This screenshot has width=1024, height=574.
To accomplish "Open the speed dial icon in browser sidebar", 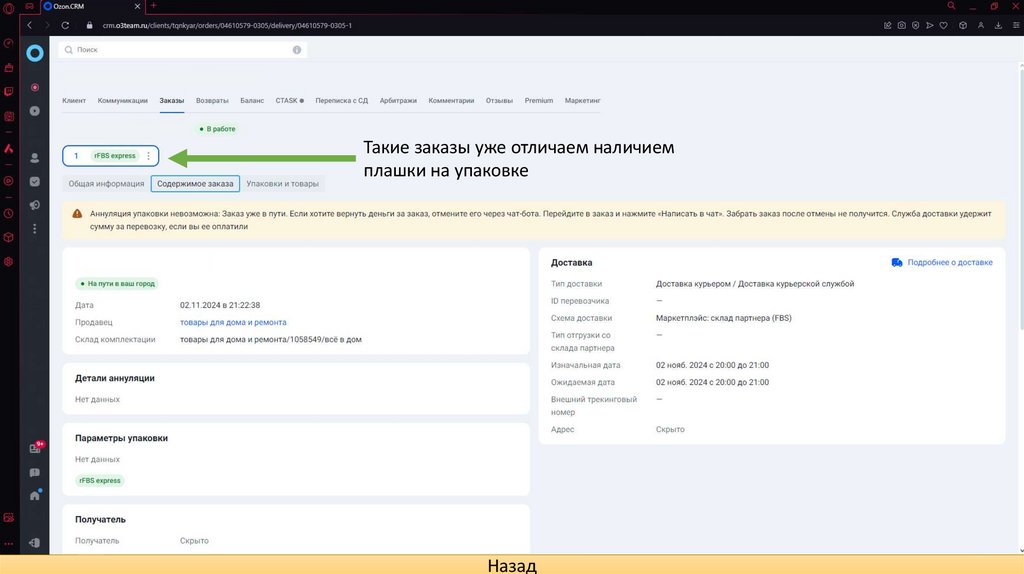I will [8, 44].
